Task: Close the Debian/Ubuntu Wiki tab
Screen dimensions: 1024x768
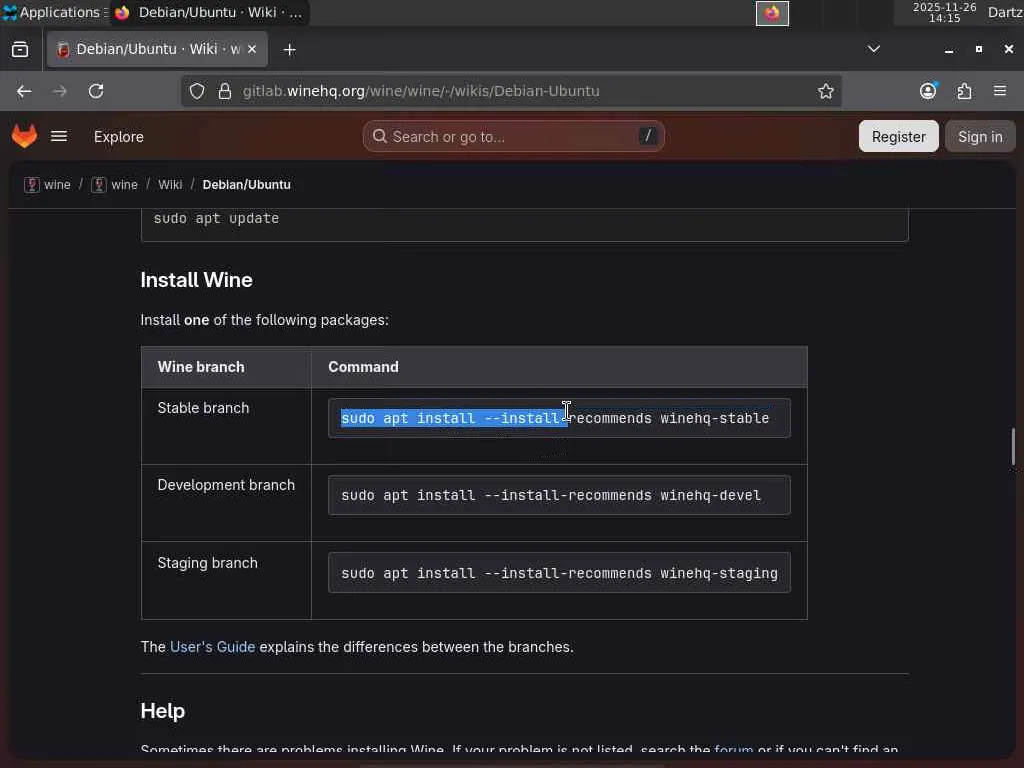Action: (252, 49)
